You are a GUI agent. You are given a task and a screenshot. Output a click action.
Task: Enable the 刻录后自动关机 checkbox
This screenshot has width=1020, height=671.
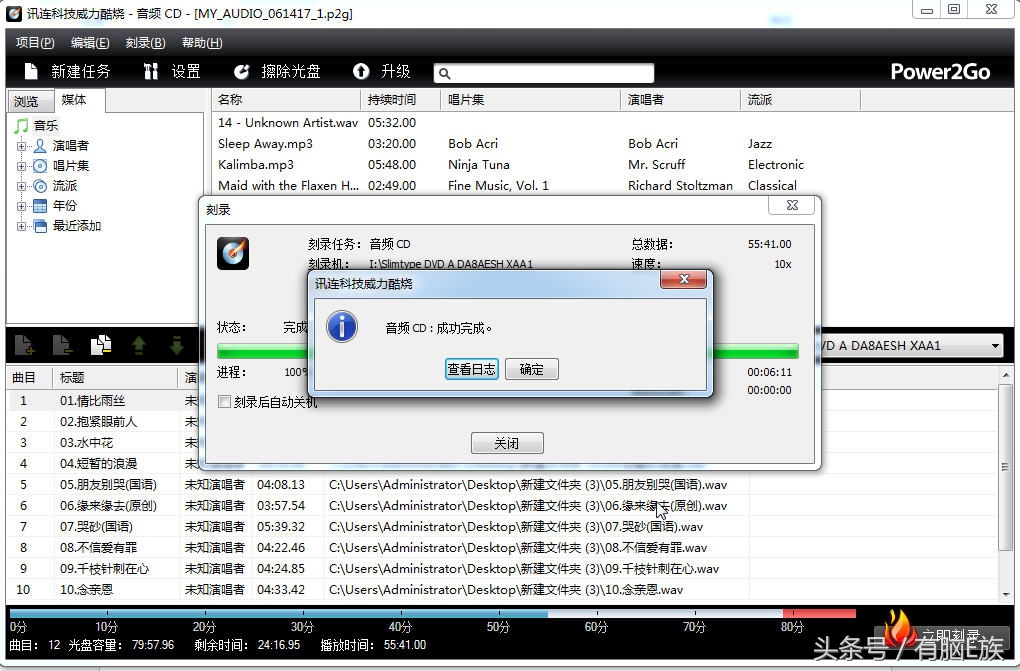coord(224,401)
